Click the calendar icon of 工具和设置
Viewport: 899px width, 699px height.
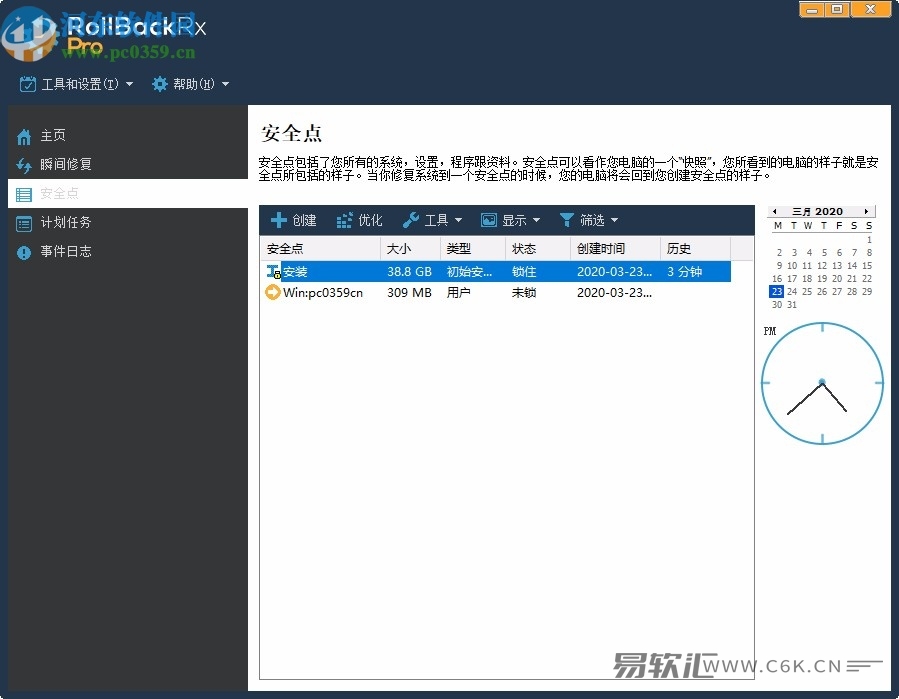pyautogui.click(x=28, y=84)
